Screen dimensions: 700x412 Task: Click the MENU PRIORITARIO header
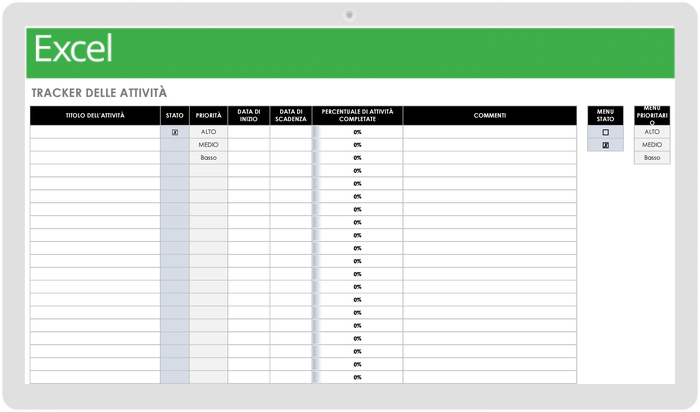tap(652, 116)
